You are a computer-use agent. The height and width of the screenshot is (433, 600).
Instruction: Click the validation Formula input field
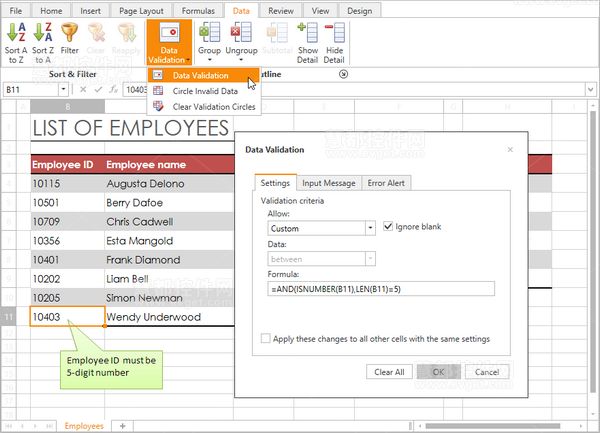(x=381, y=289)
